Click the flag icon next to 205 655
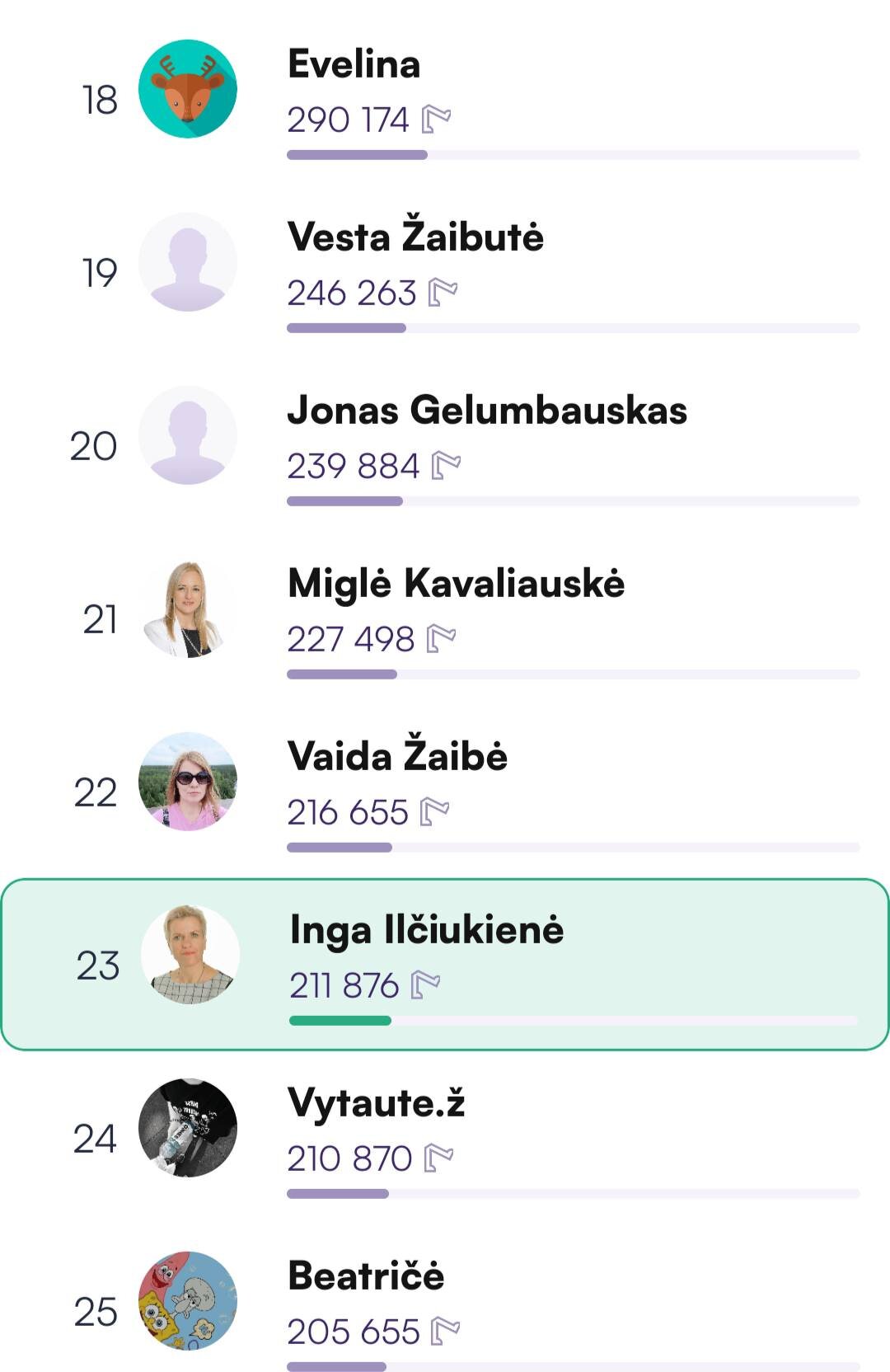Image resolution: width=890 pixels, height=1372 pixels. [x=446, y=1332]
